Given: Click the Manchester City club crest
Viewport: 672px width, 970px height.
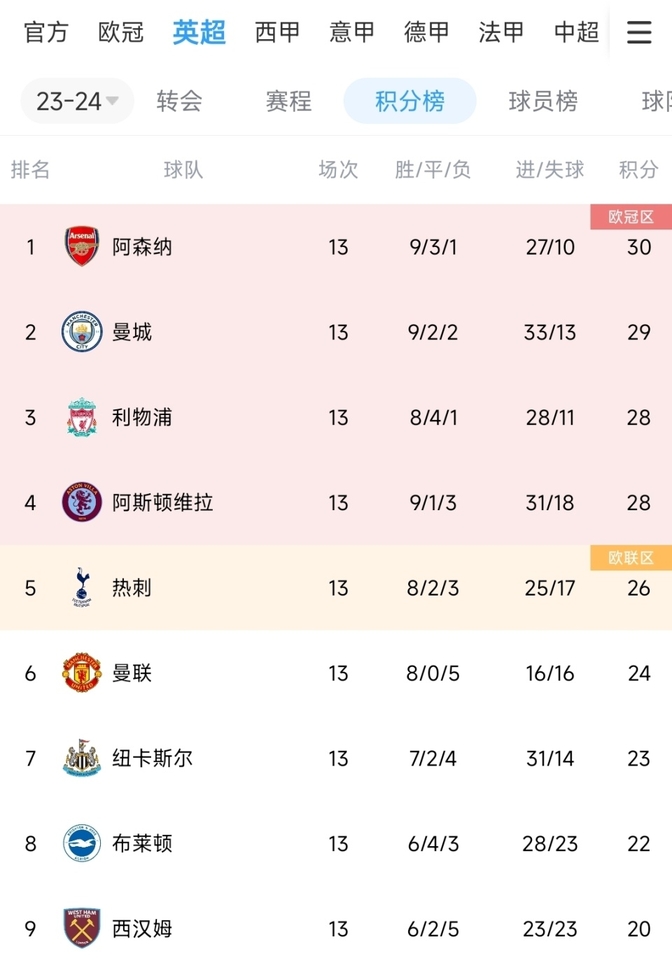Looking at the screenshot, I should click(82, 332).
